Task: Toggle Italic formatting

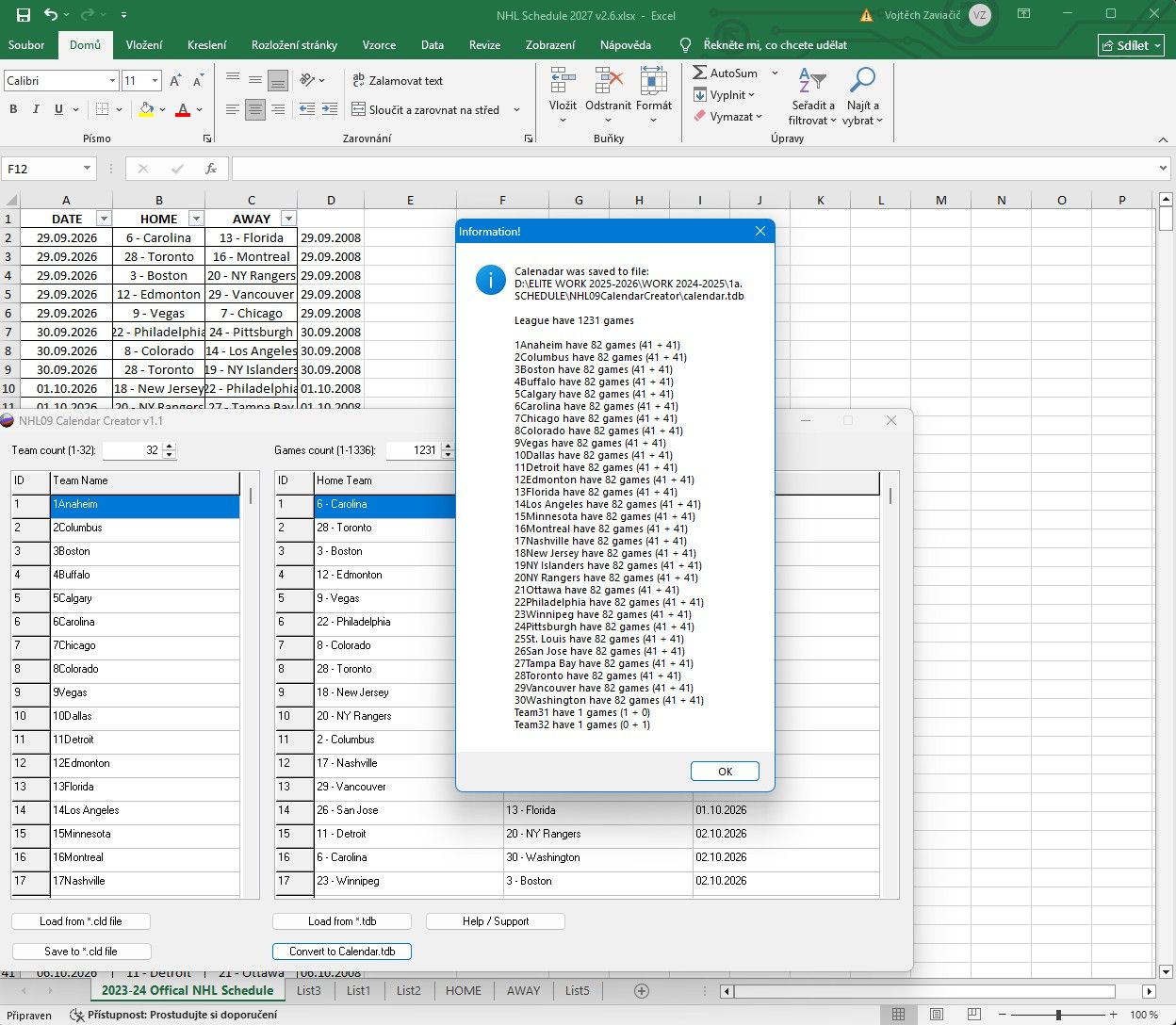Action: coord(36,110)
